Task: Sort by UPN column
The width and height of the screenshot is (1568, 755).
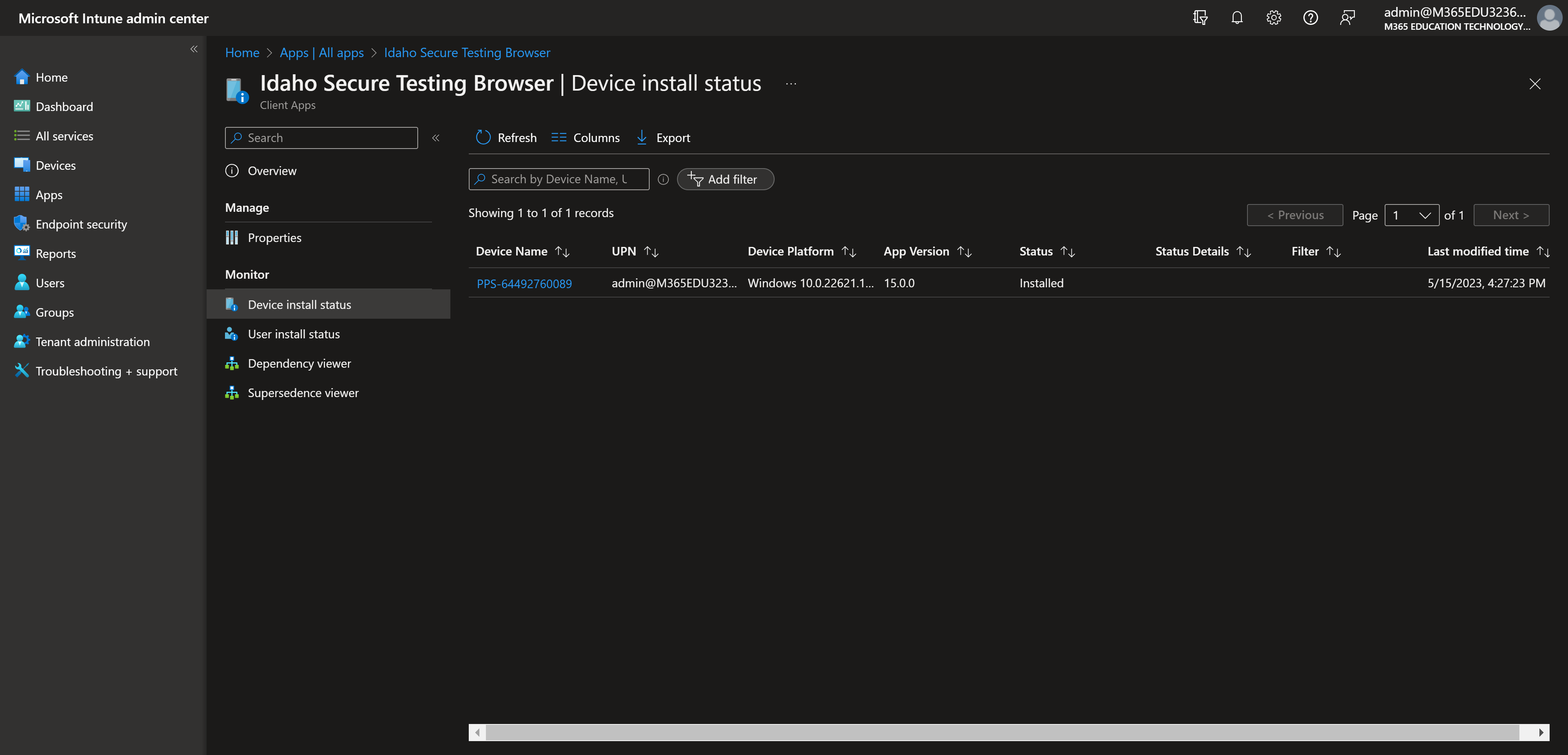Action: (635, 251)
